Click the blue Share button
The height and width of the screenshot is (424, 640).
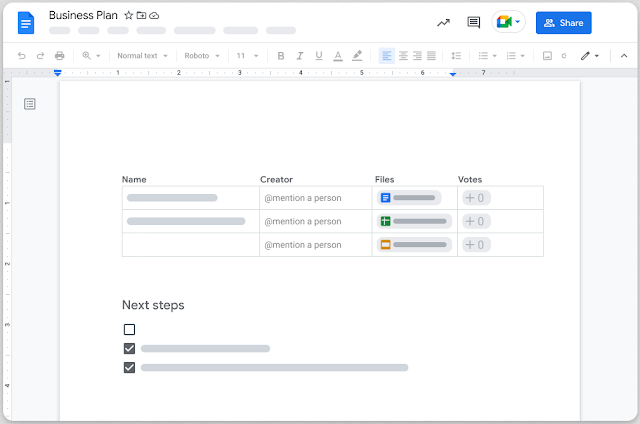(563, 23)
